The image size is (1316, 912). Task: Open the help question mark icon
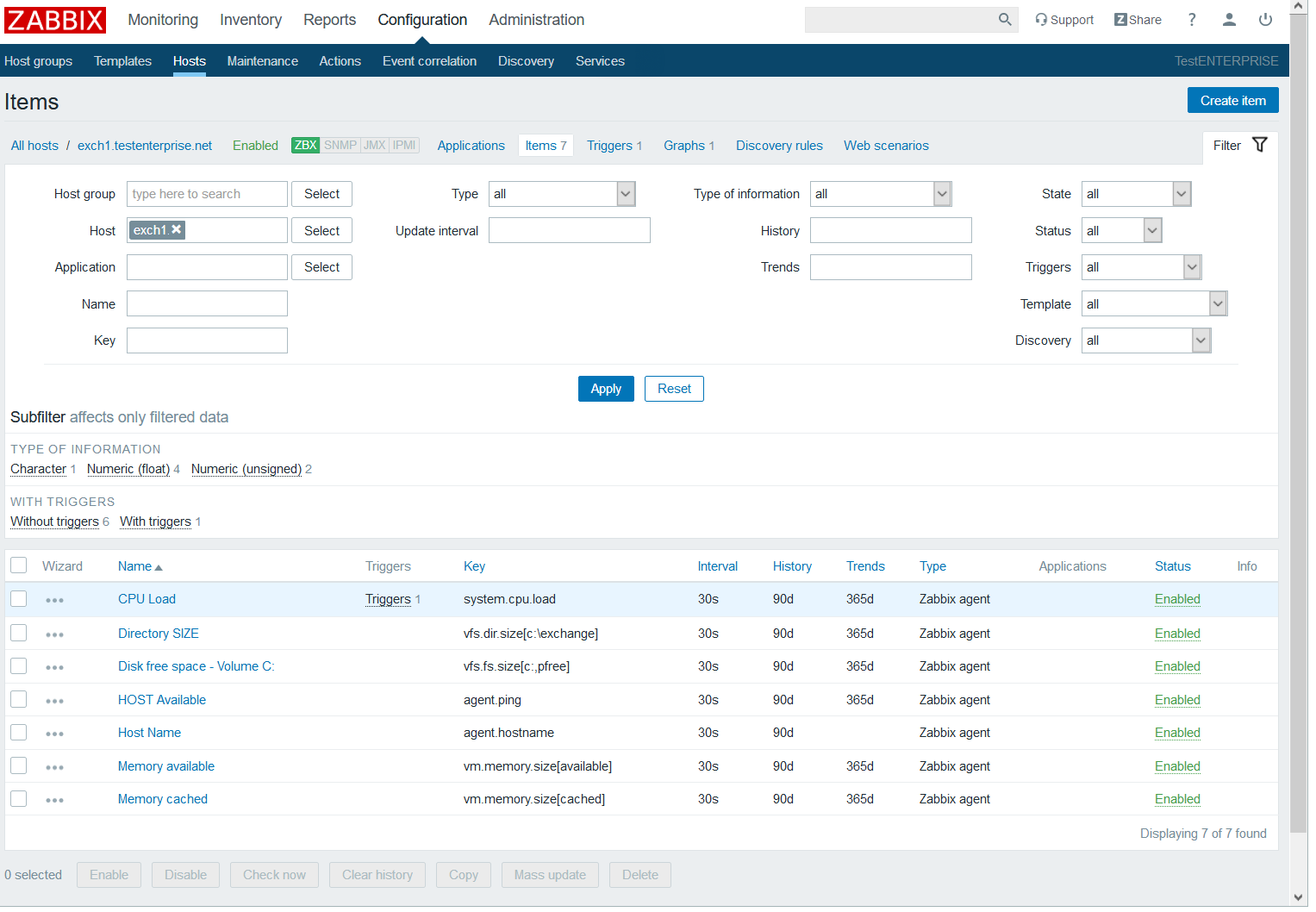click(x=1191, y=20)
